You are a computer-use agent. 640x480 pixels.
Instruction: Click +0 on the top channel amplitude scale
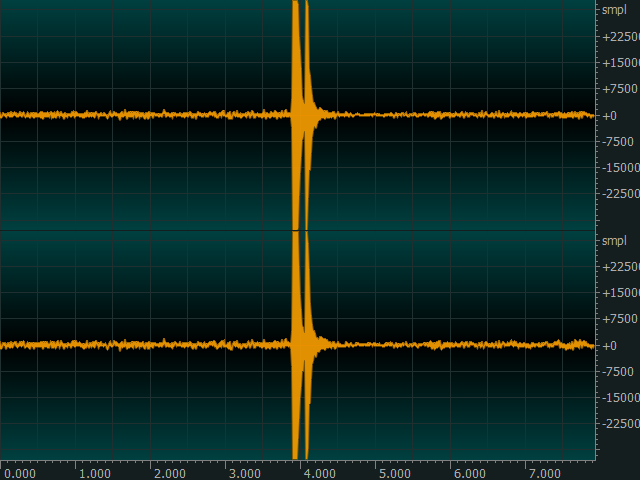pyautogui.click(x=610, y=116)
